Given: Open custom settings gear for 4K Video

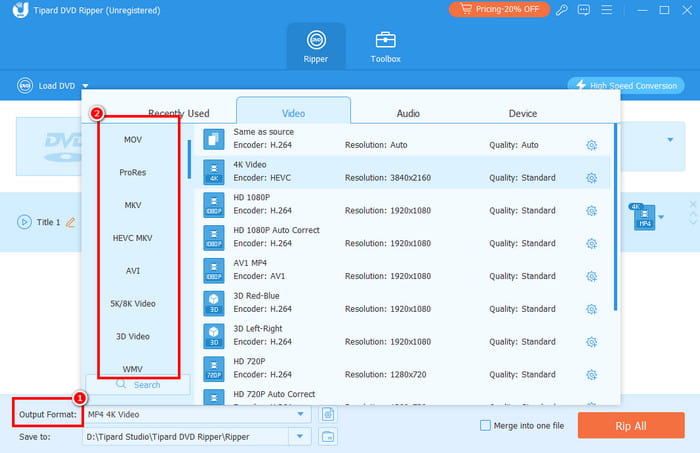Looking at the screenshot, I should click(x=591, y=178).
